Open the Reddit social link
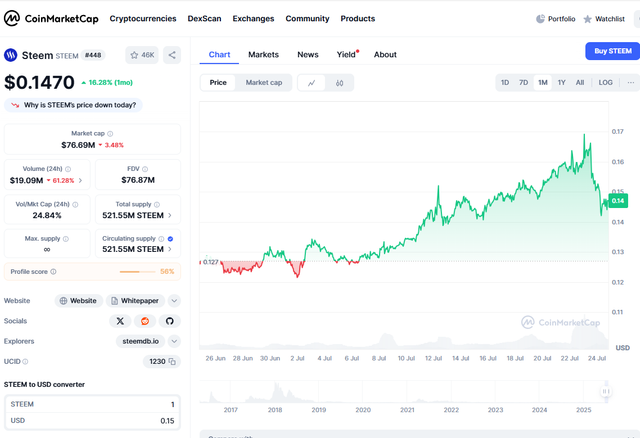640x438 pixels. (145, 321)
